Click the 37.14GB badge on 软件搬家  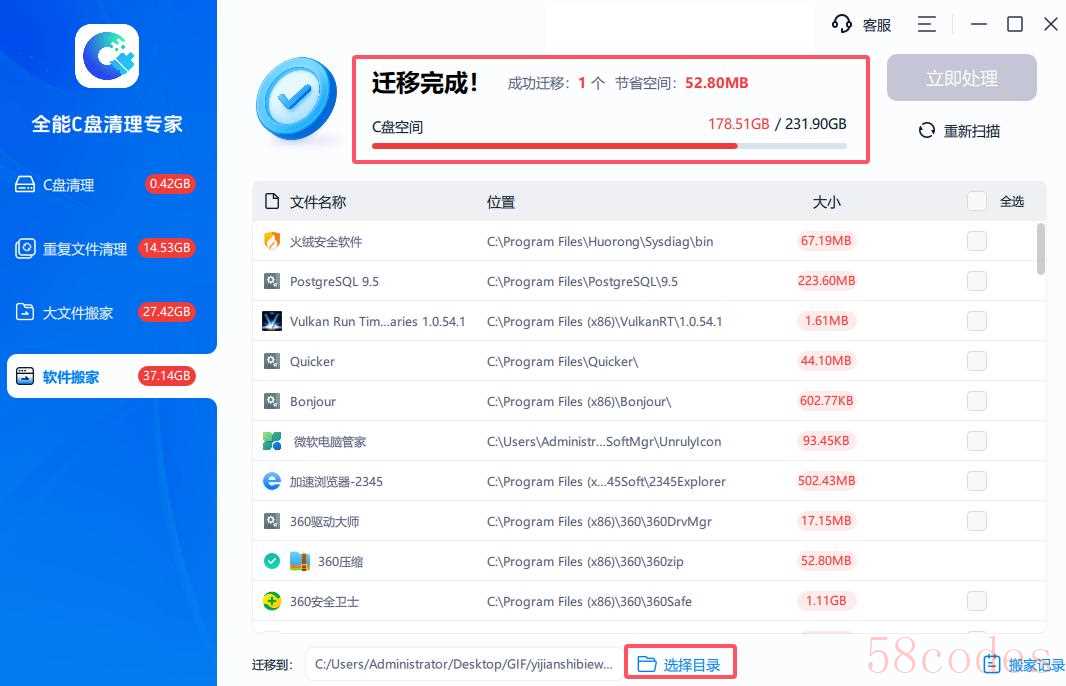(167, 376)
